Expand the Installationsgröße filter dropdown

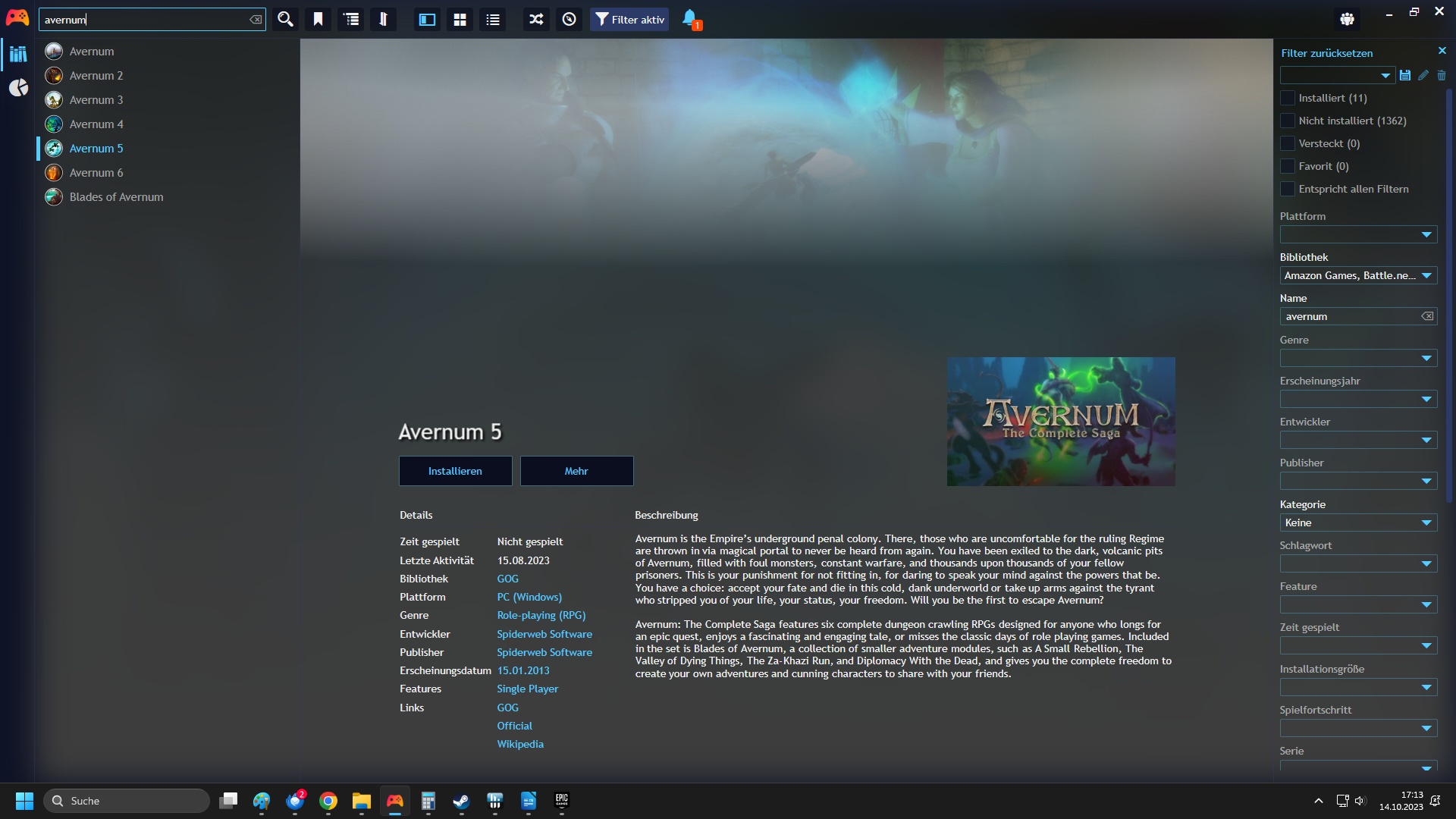point(1426,687)
